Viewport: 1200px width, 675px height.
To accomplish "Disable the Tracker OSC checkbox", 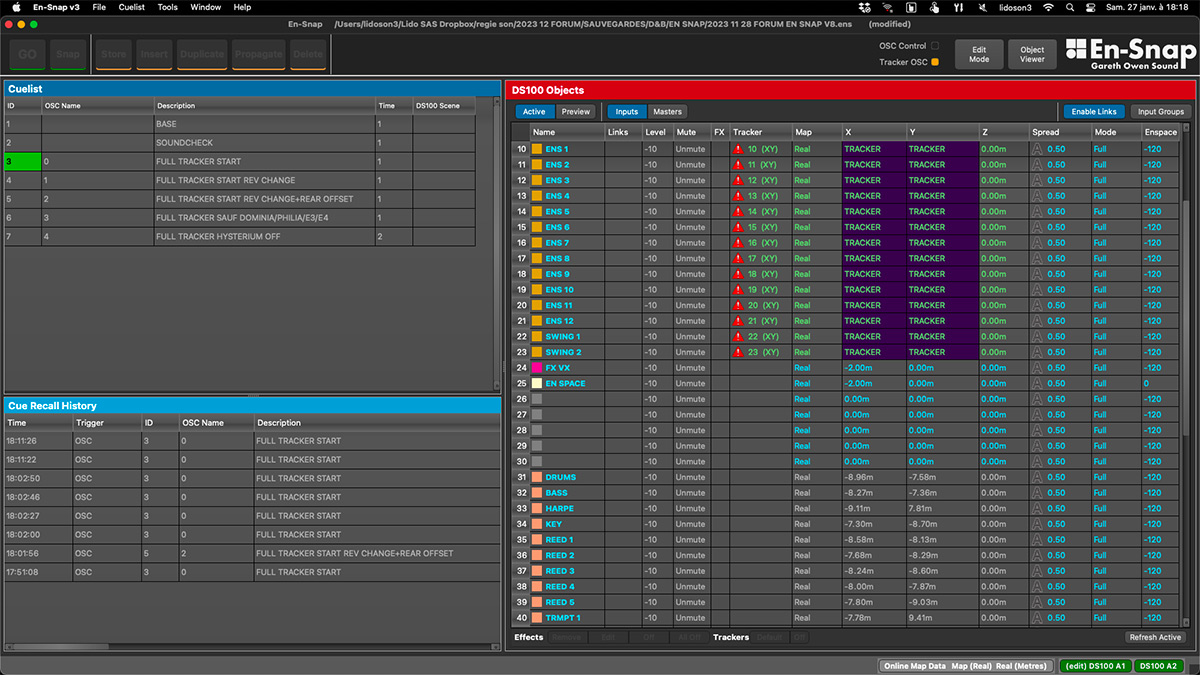I will (935, 62).
